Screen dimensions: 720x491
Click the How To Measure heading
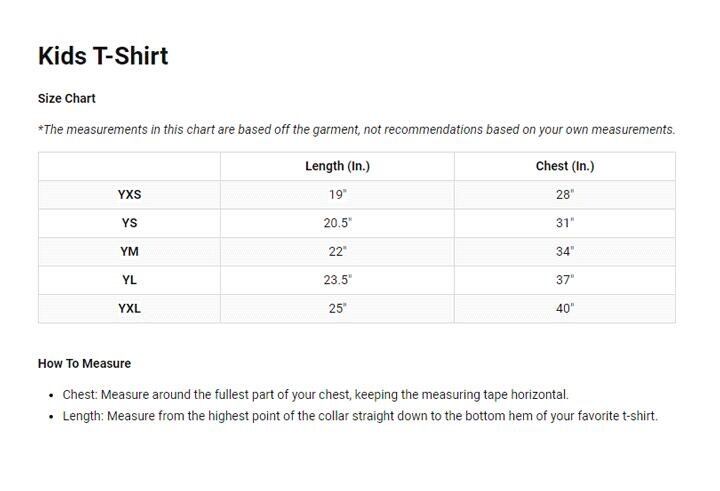click(84, 364)
